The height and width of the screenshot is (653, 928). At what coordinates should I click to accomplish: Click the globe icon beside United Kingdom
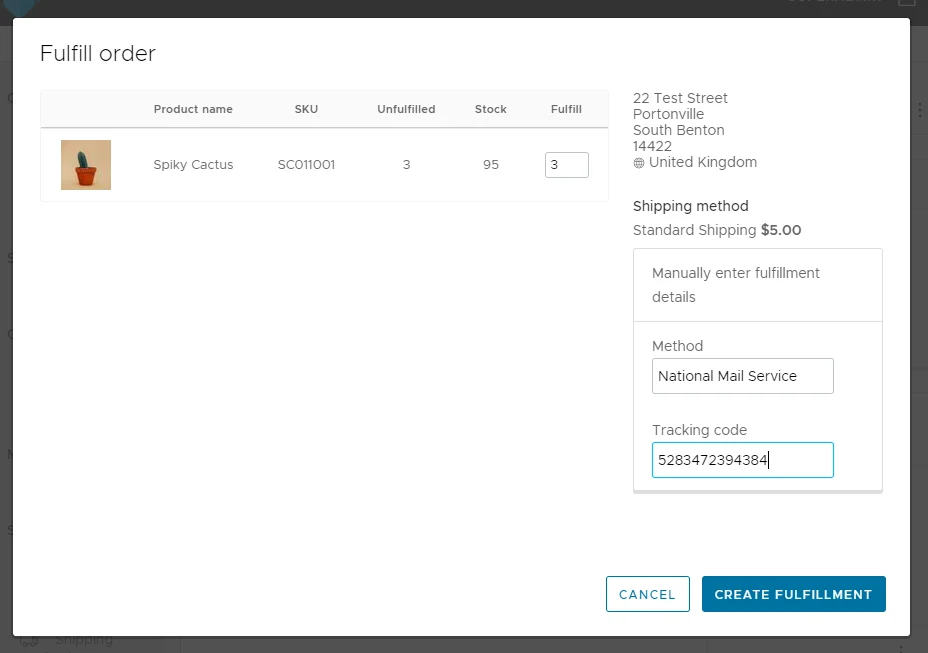(639, 163)
